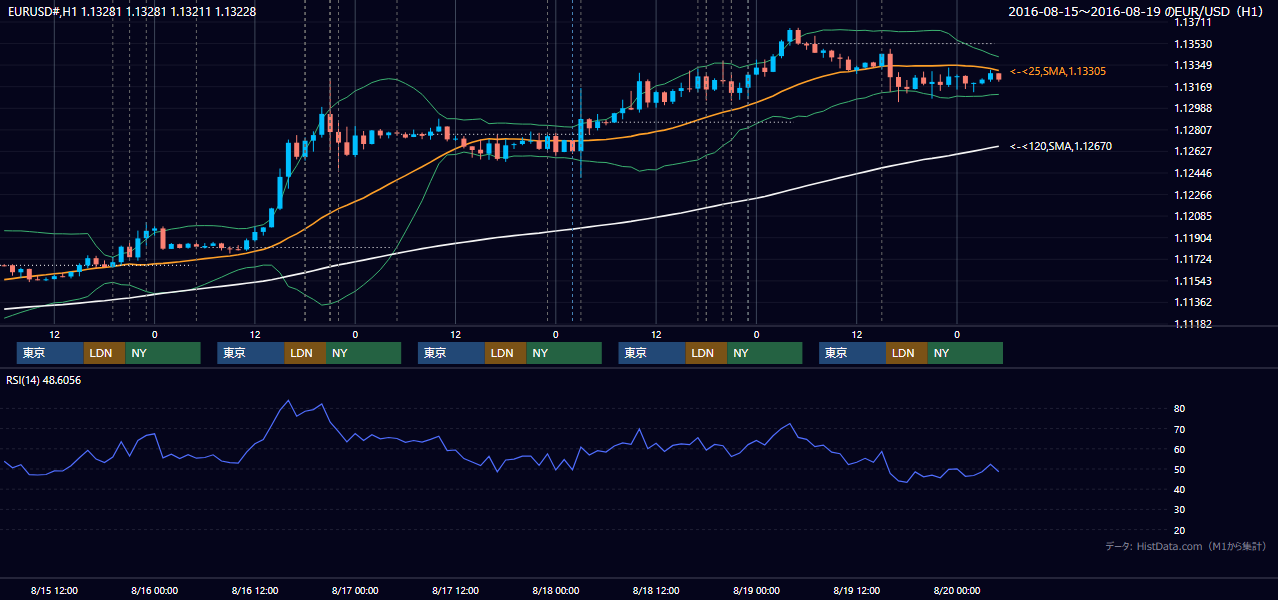Select the 東京 session block above 8/16 12:00
1278x600 pixels.
[x=251, y=353]
